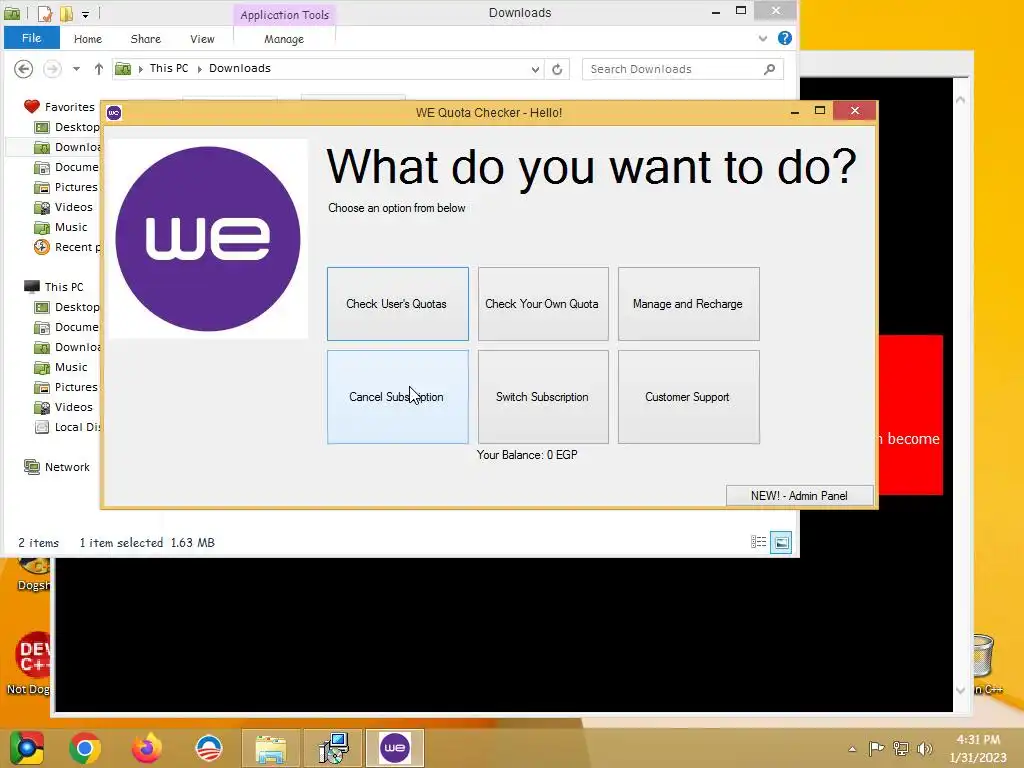The width and height of the screenshot is (1024, 768).
Task: Click Check User's Quotas button
Action: (x=398, y=304)
